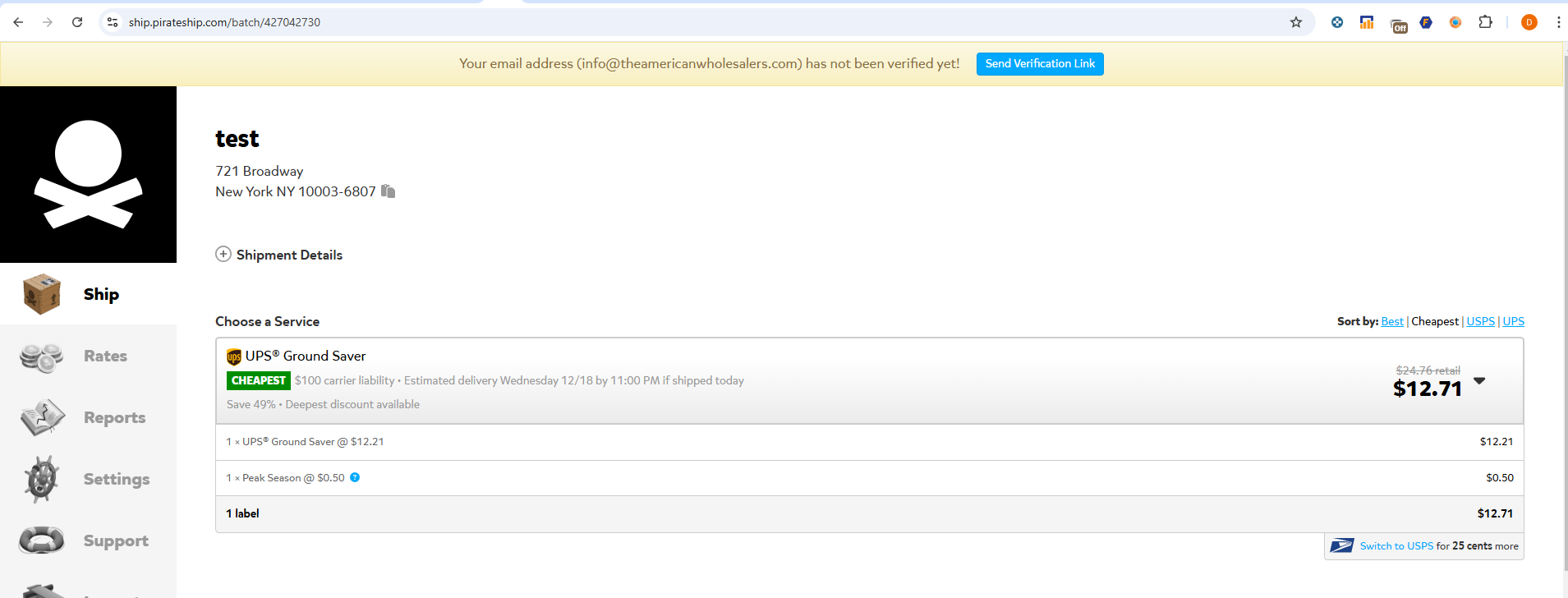Click the Estimated delivery Wednesday 12/18 text
Screen dimensions: 1568x598
pos(574,380)
